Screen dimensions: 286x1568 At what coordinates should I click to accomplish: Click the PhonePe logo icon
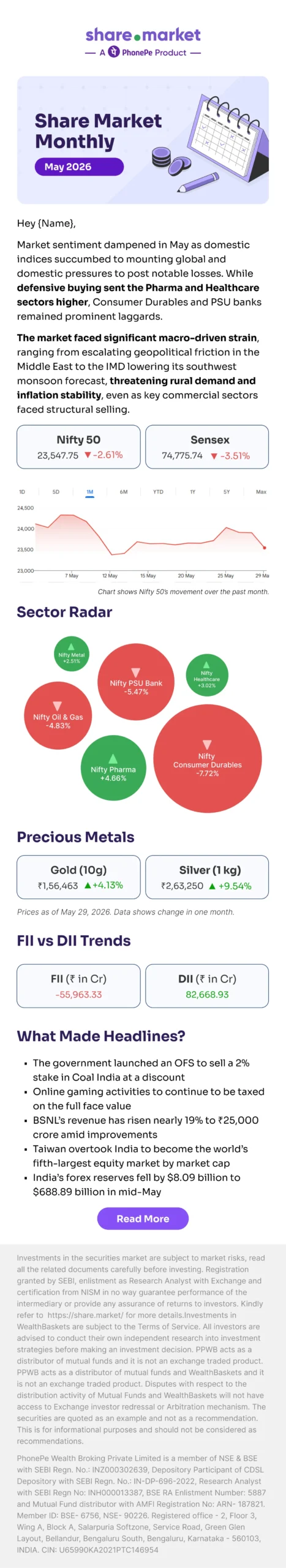point(114,52)
